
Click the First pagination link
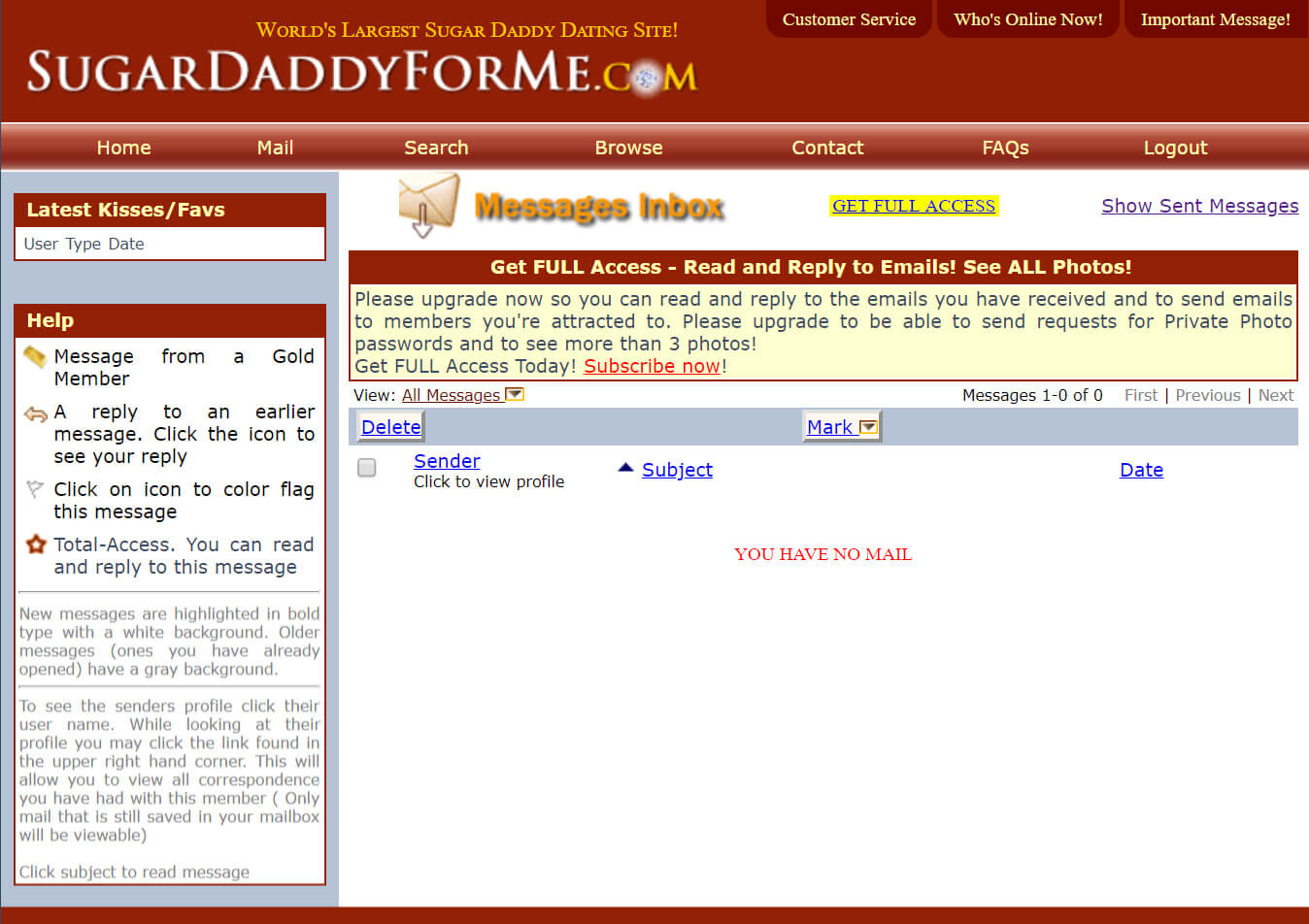1140,395
